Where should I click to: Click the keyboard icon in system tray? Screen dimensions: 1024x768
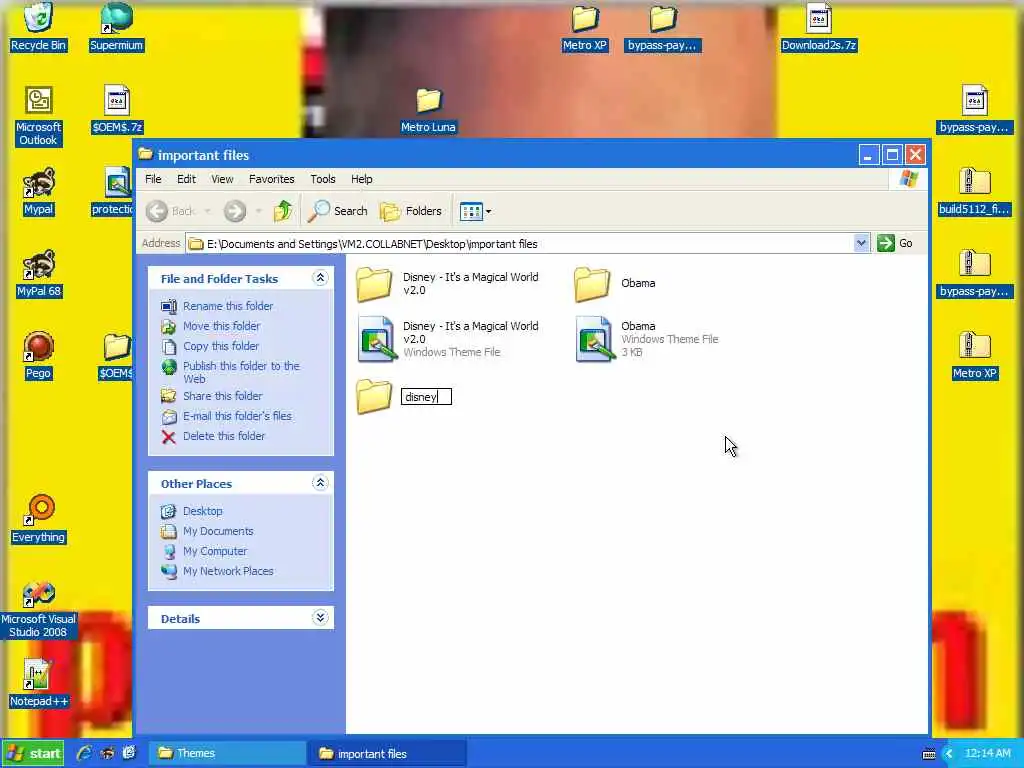[x=929, y=754]
